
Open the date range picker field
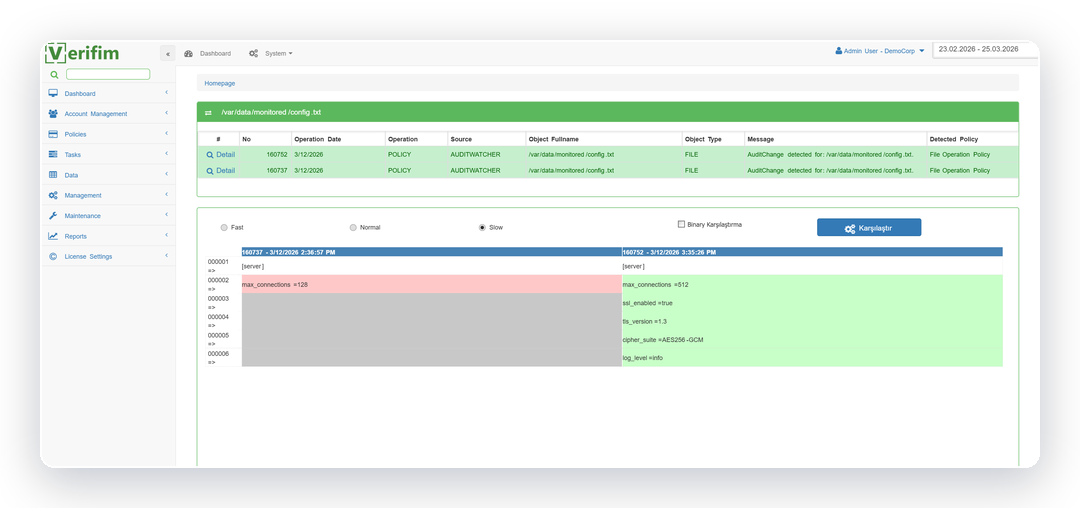click(985, 50)
